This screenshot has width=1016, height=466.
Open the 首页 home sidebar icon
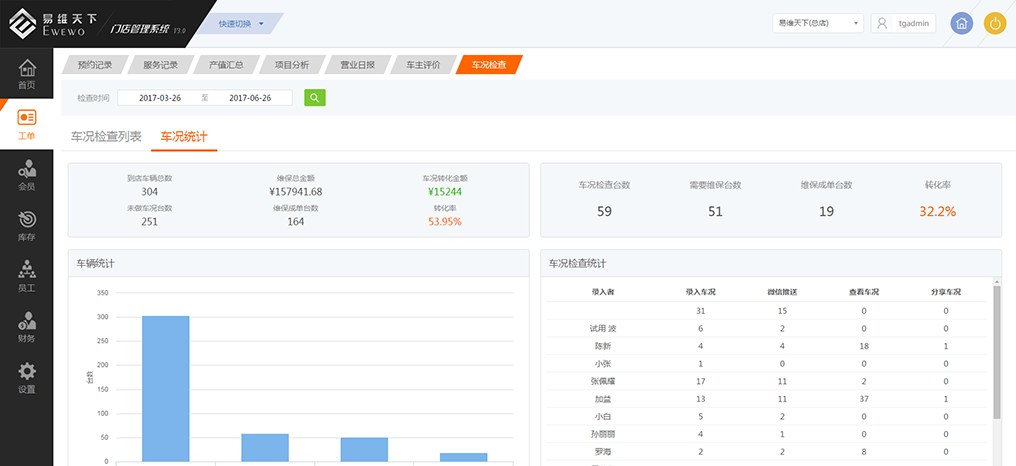tap(27, 74)
